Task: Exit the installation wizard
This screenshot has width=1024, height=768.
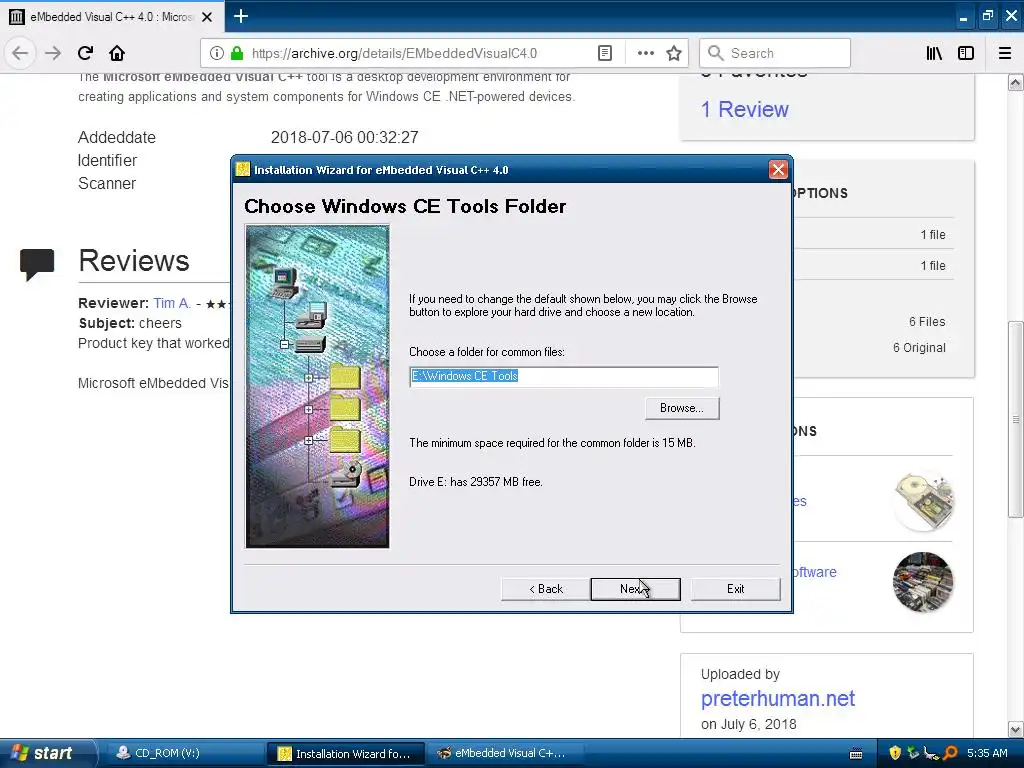Action: 735,589
